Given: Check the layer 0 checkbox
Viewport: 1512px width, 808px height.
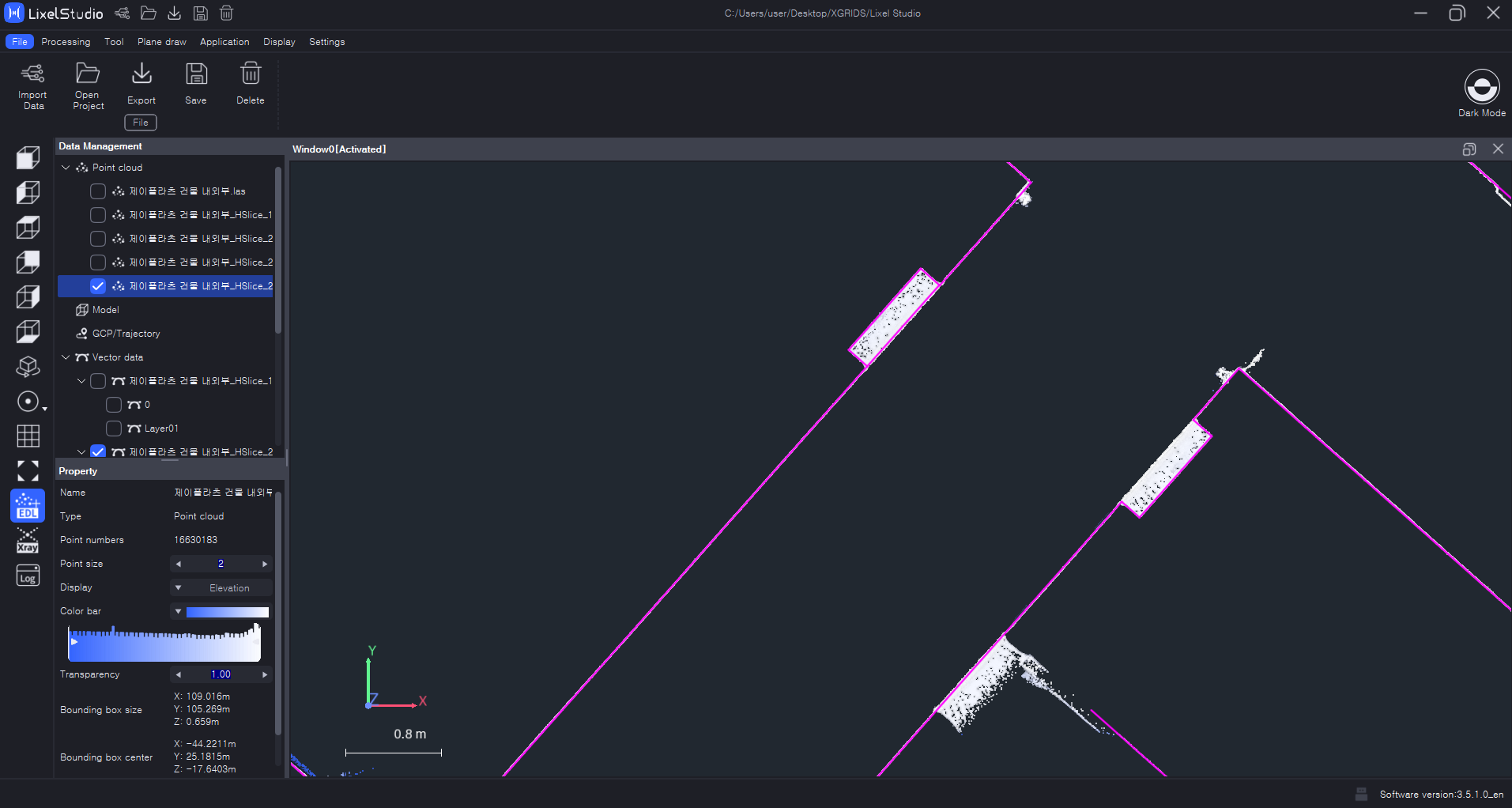Looking at the screenshot, I should pyautogui.click(x=114, y=405).
